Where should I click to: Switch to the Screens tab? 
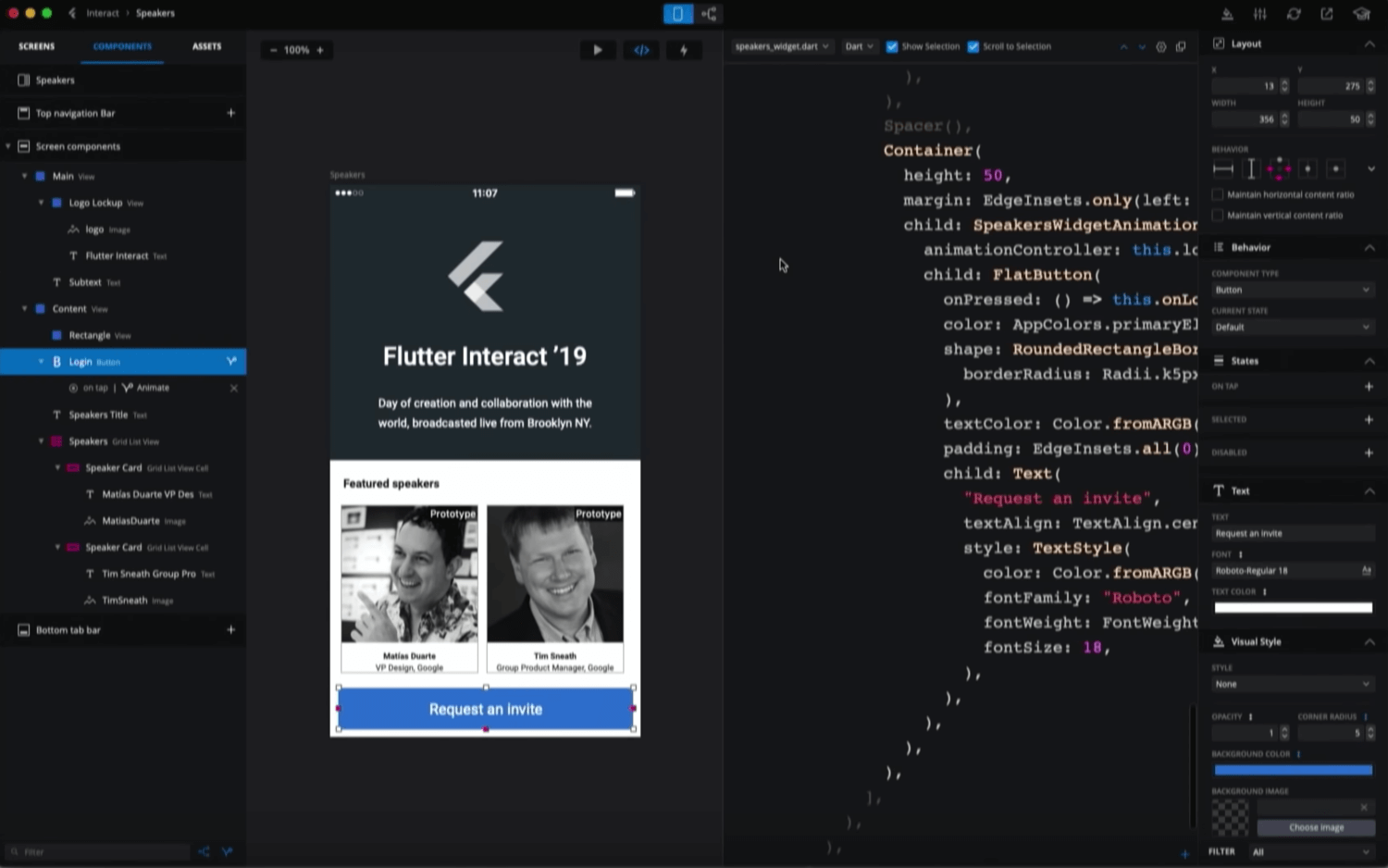(37, 46)
